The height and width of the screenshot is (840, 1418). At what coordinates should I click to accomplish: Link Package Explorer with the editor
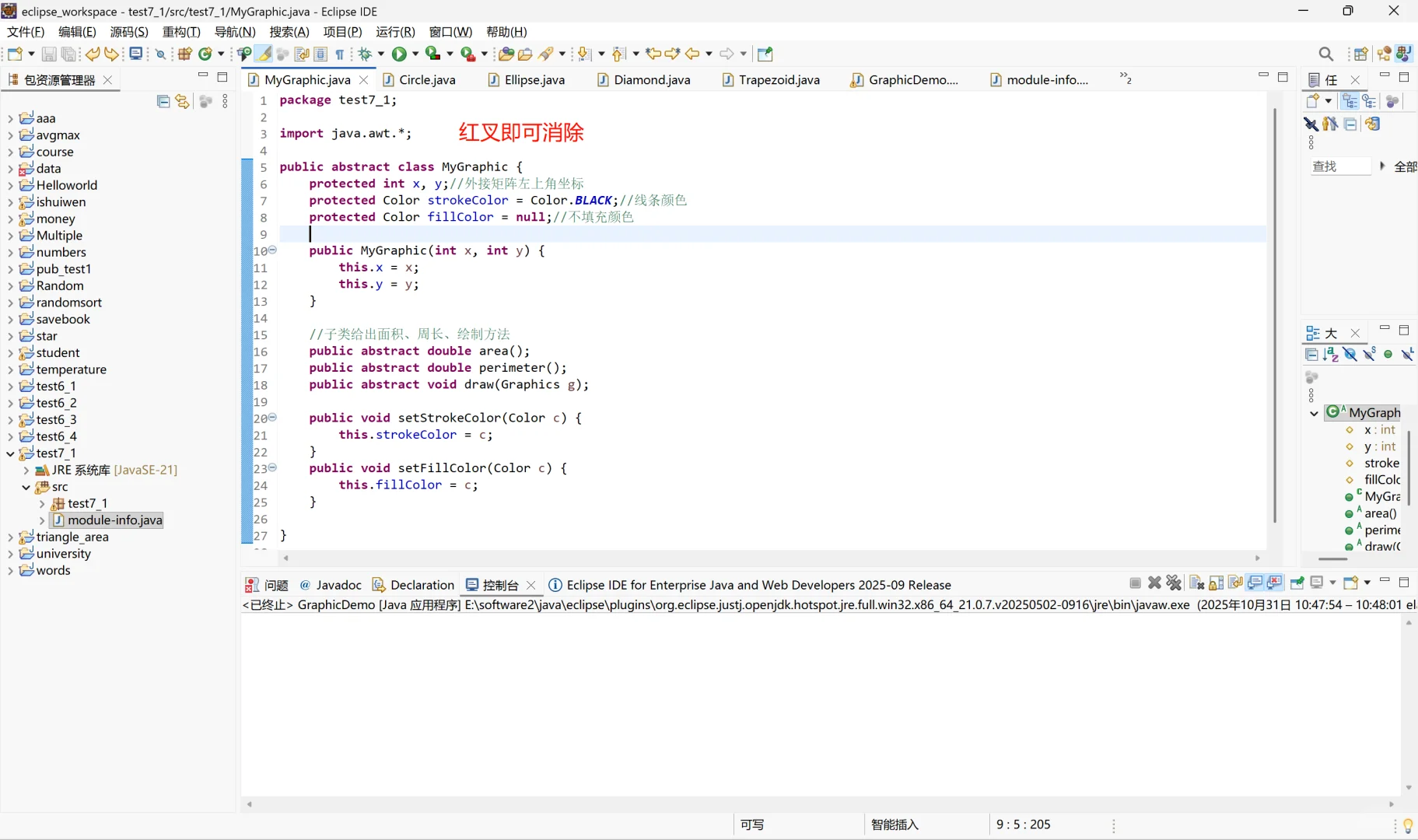pyautogui.click(x=182, y=101)
